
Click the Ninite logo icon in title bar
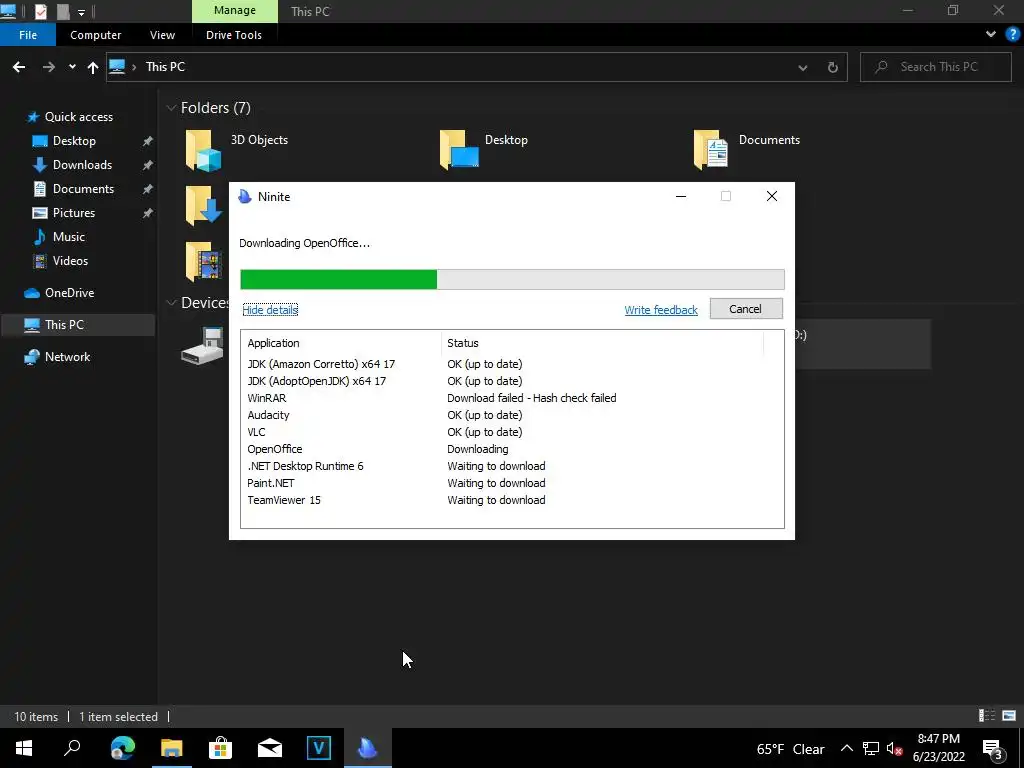(245, 197)
